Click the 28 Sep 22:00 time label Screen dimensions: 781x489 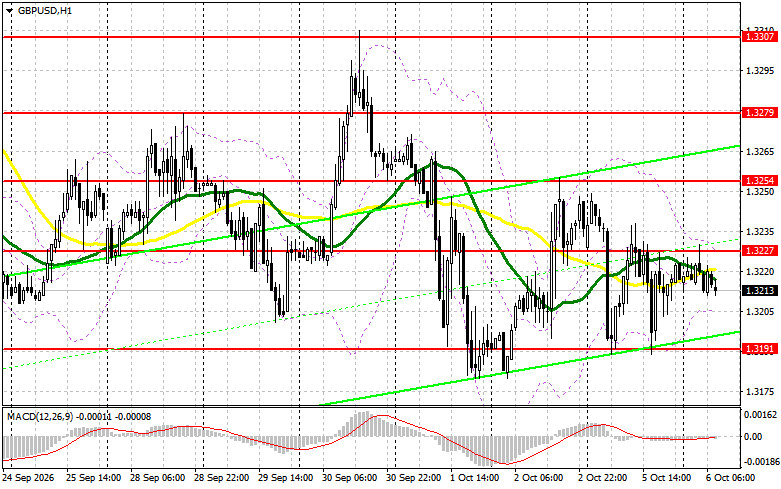click(222, 478)
